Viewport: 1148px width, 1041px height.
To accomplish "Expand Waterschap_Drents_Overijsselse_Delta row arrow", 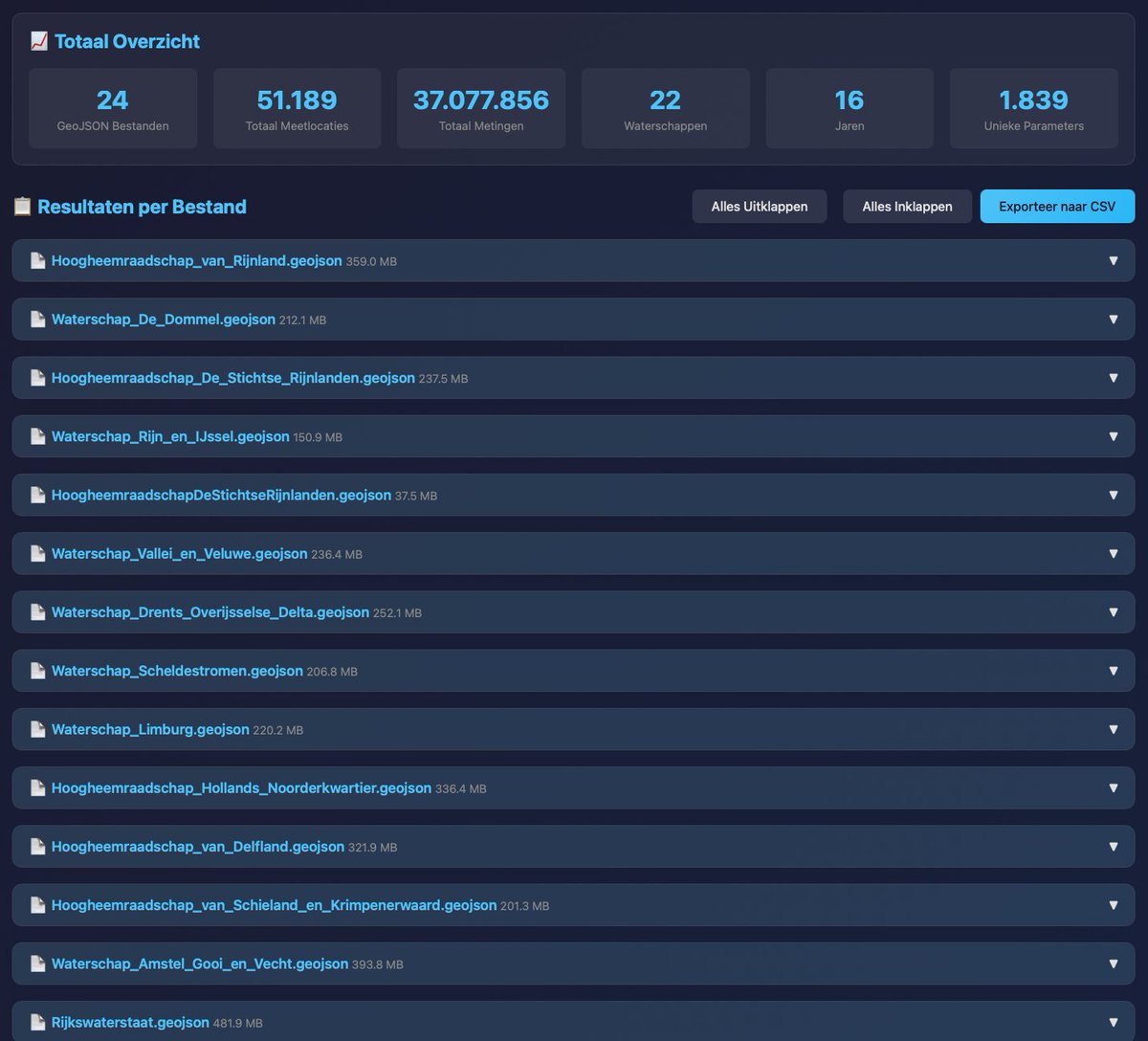I will point(1113,612).
